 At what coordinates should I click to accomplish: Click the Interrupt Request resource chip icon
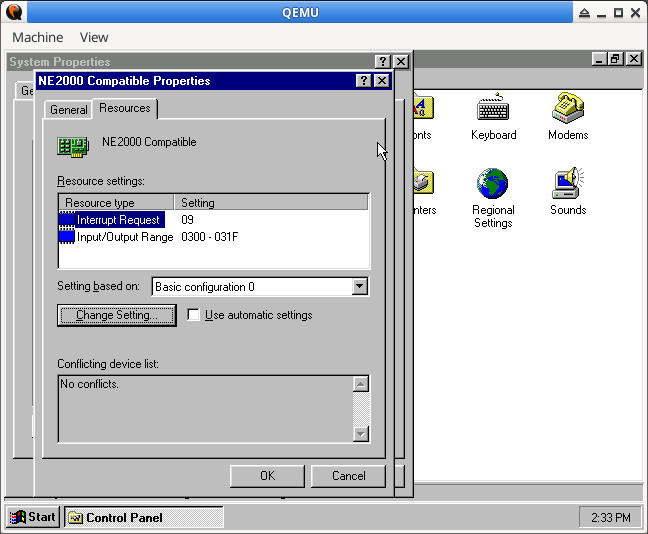tap(67, 220)
